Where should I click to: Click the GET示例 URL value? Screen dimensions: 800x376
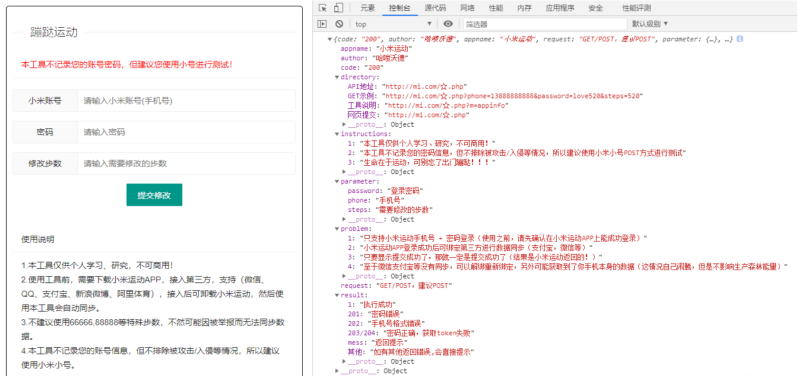[513, 96]
